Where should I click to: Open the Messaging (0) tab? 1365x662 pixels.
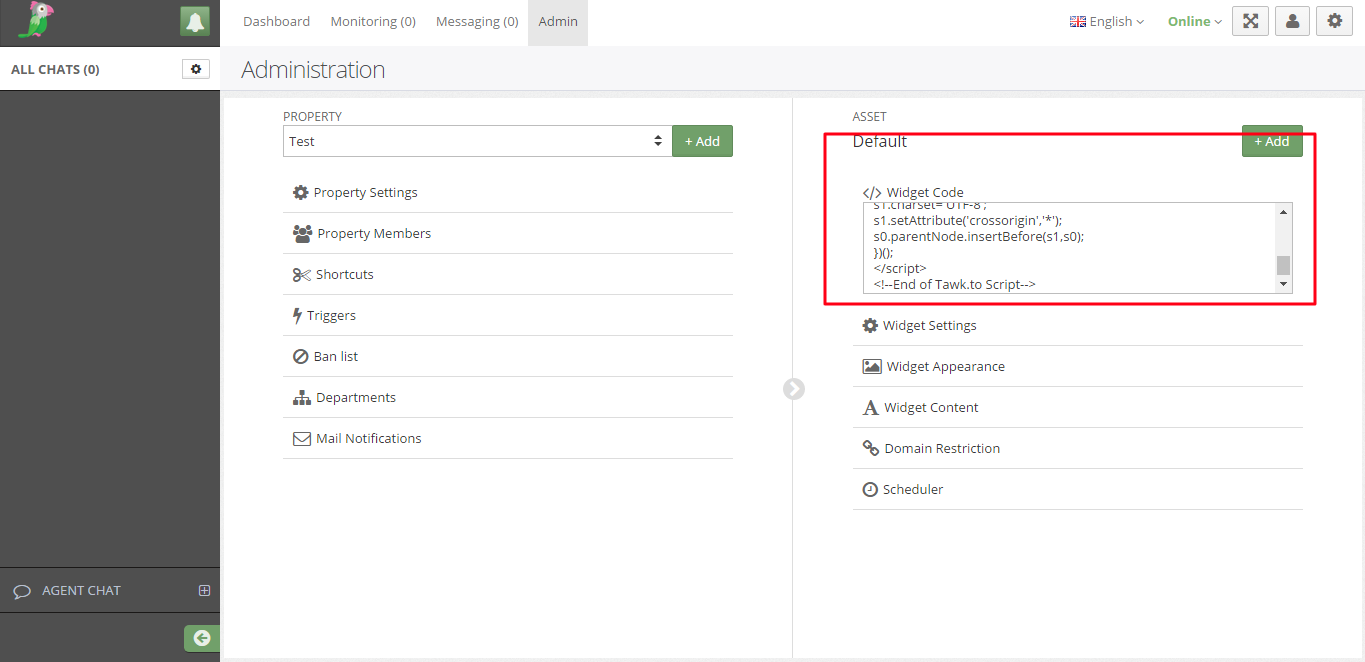[x=477, y=21]
